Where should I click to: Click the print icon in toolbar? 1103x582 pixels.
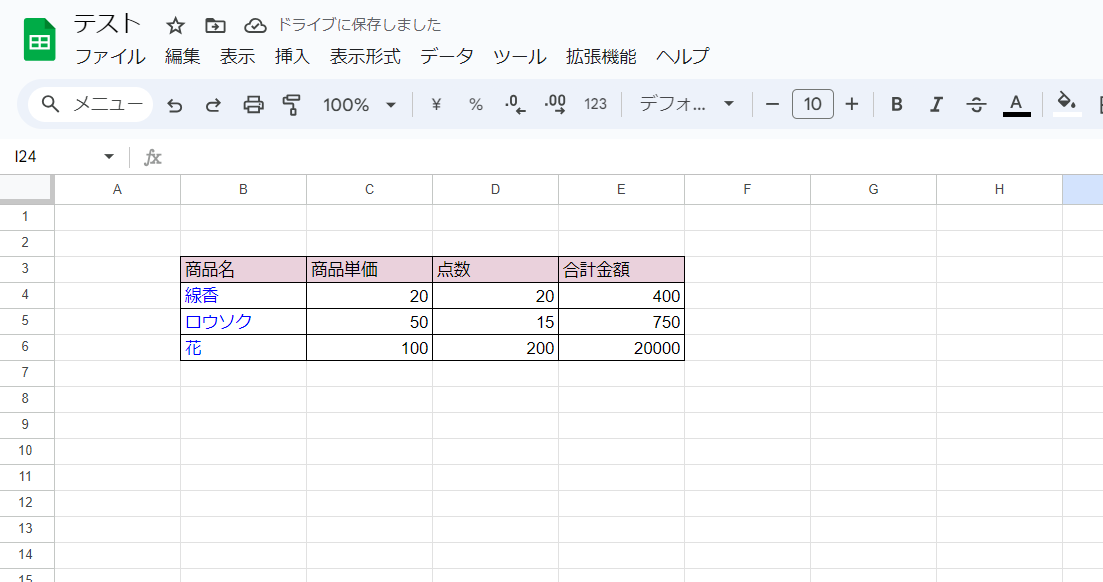click(254, 105)
